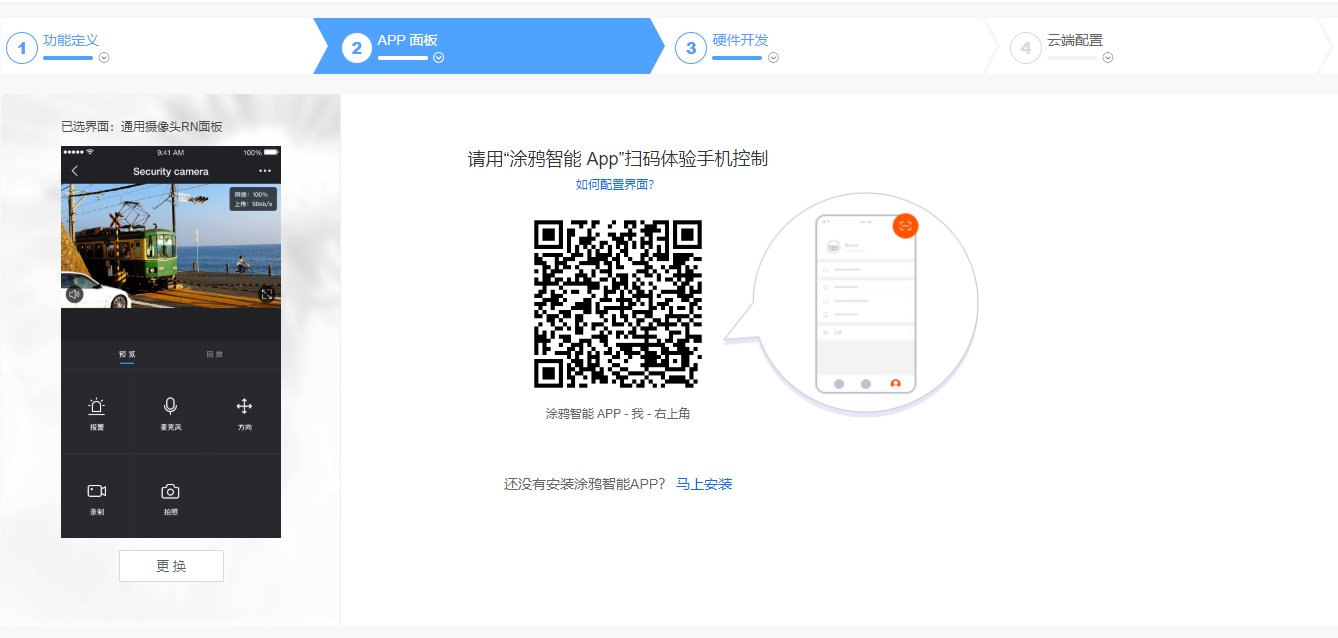Click the QR code image
This screenshot has height=638, width=1338.
[618, 304]
